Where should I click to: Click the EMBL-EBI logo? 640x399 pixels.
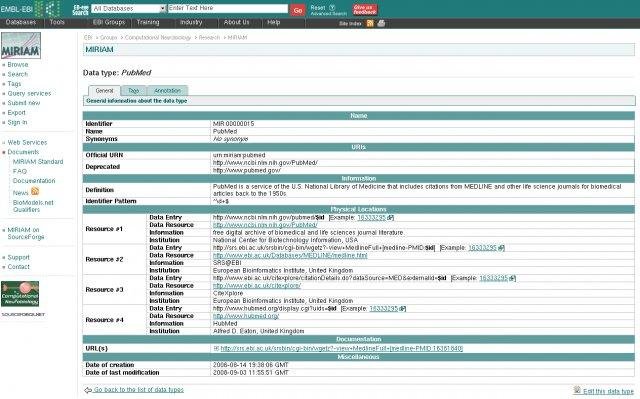click(30, 9)
